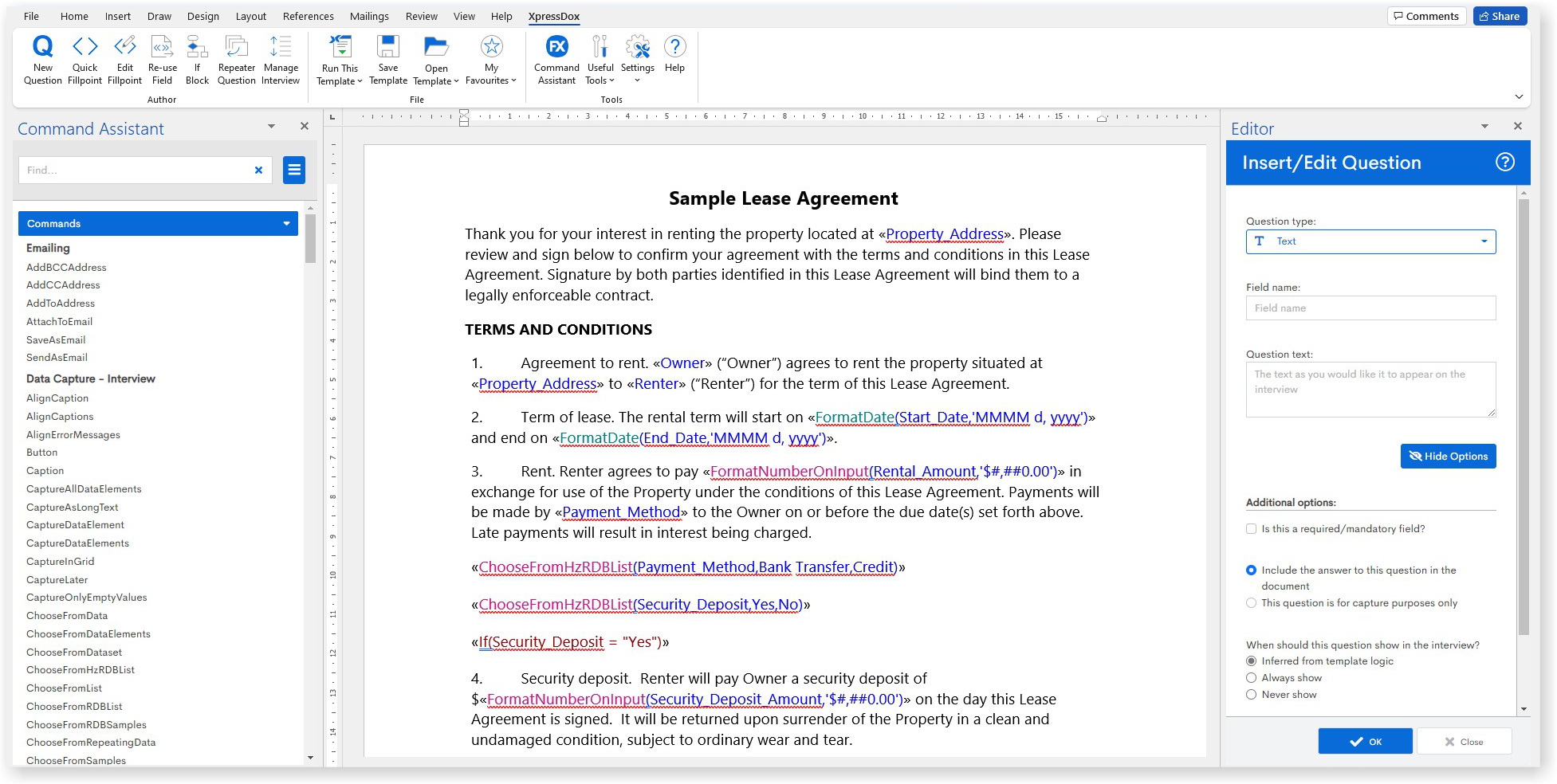
Task: Open My Favourites star icon
Action: click(x=491, y=46)
